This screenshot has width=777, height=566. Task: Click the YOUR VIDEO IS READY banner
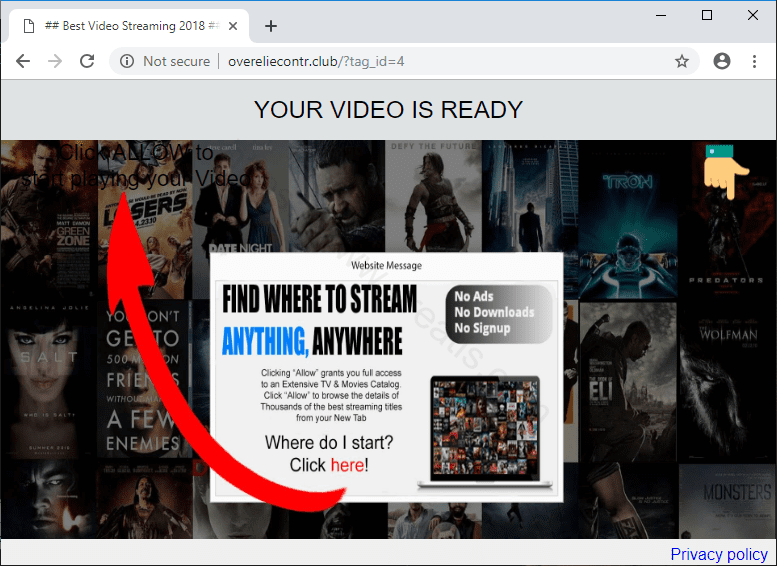click(388, 110)
